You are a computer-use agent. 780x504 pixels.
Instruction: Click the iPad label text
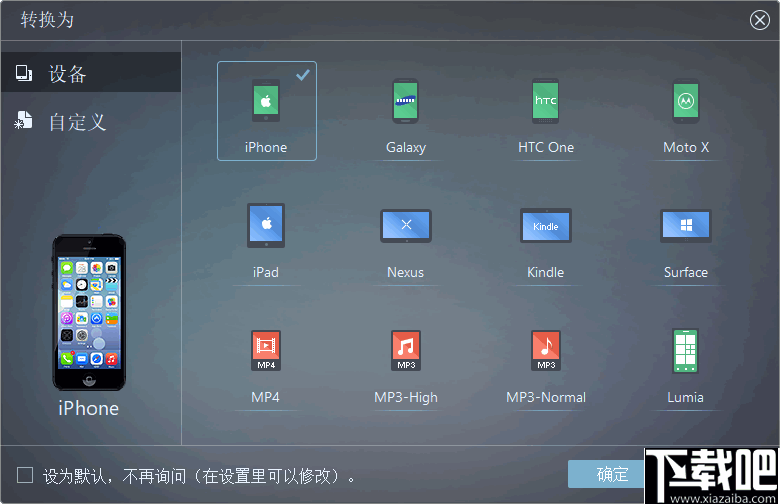266,272
